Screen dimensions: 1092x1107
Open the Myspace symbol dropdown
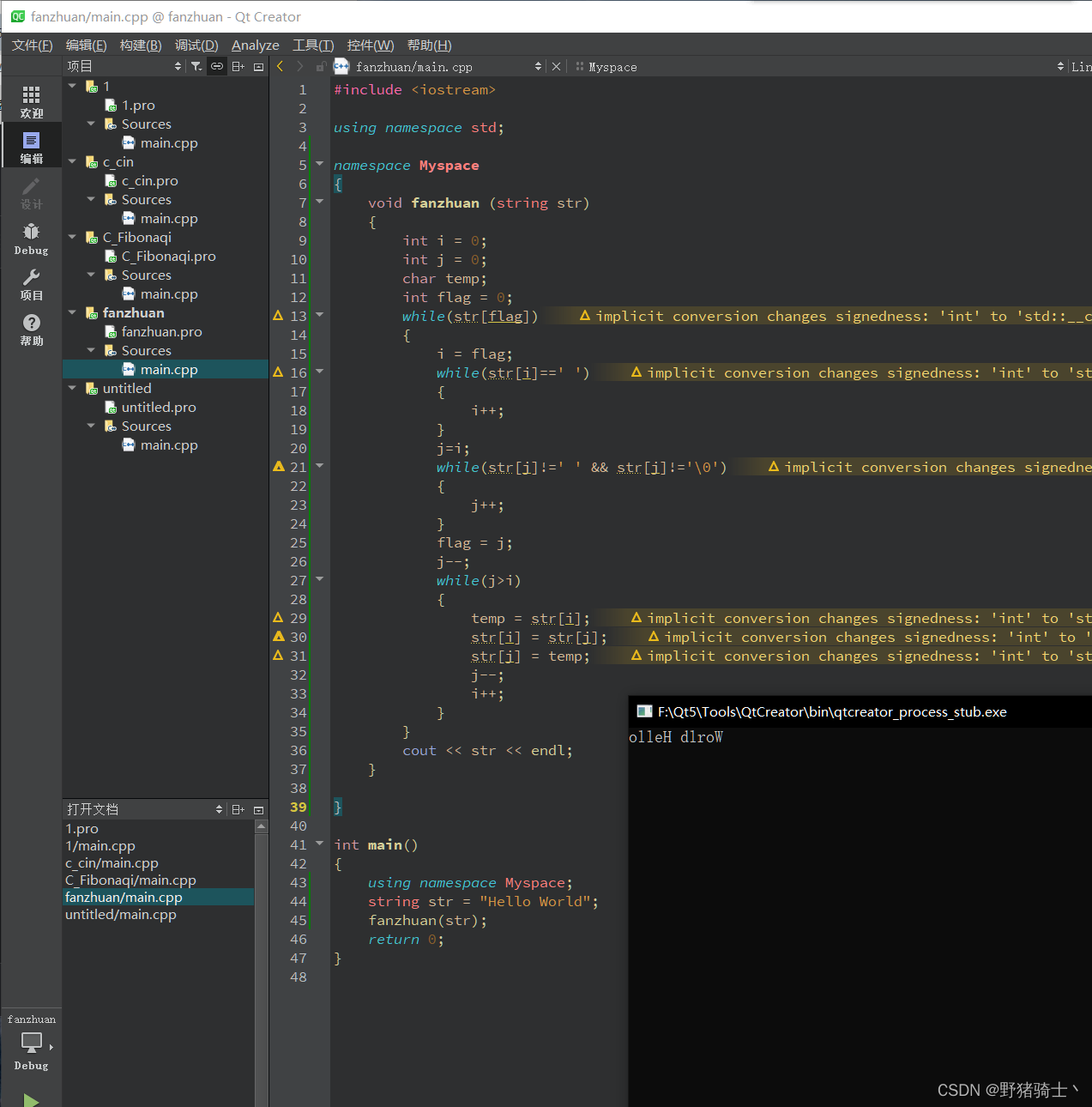820,66
